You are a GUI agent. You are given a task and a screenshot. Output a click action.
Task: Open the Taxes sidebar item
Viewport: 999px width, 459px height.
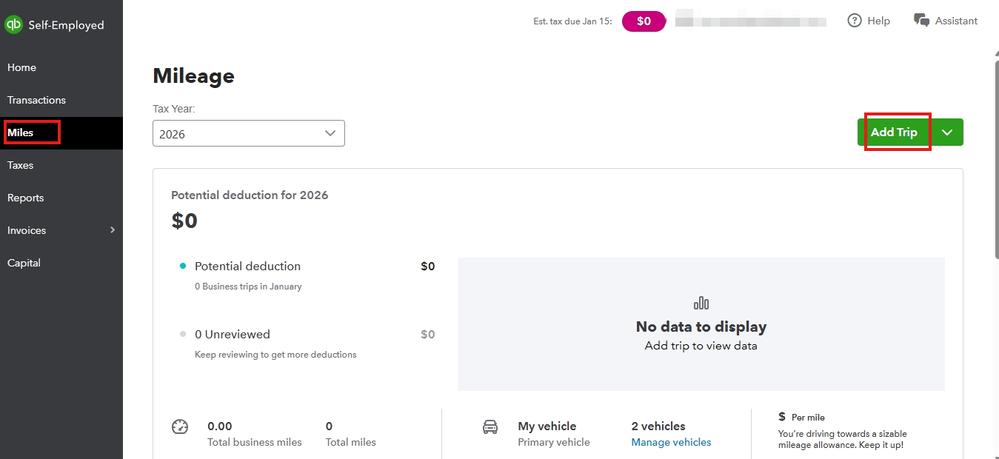[21, 165]
